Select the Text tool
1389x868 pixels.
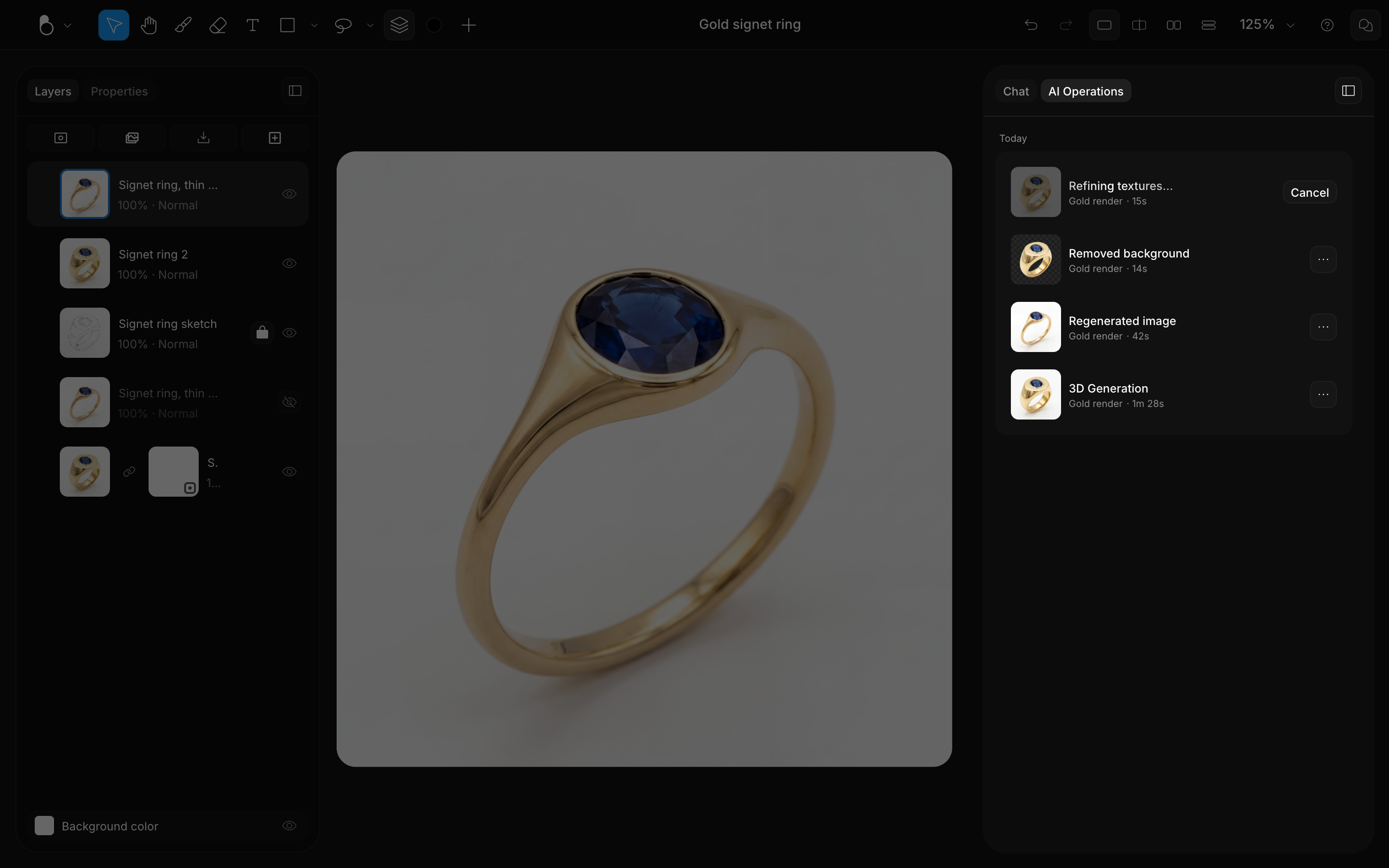tap(253, 25)
